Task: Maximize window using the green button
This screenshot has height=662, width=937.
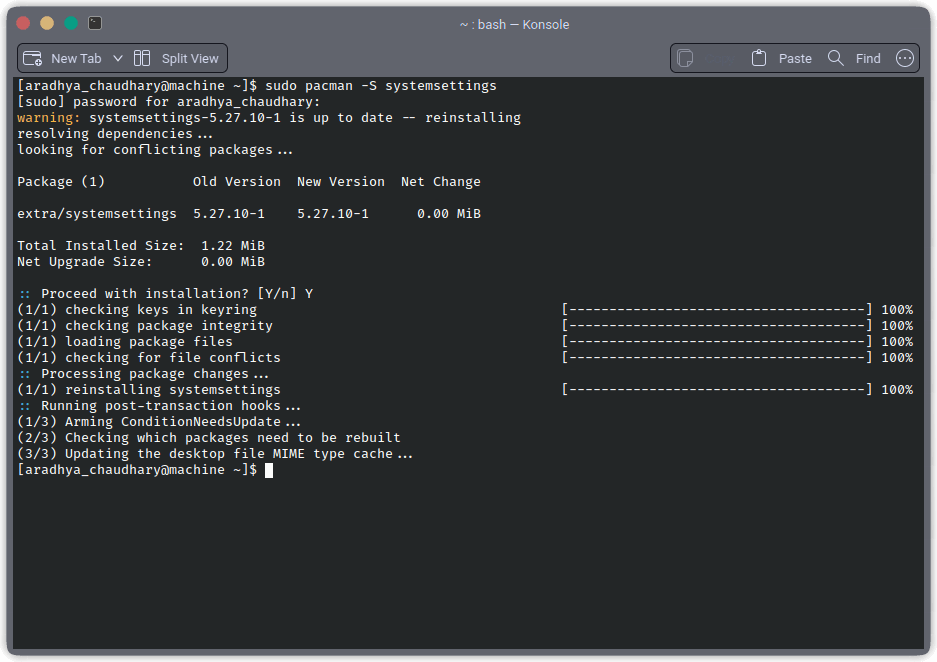Action: [71, 23]
